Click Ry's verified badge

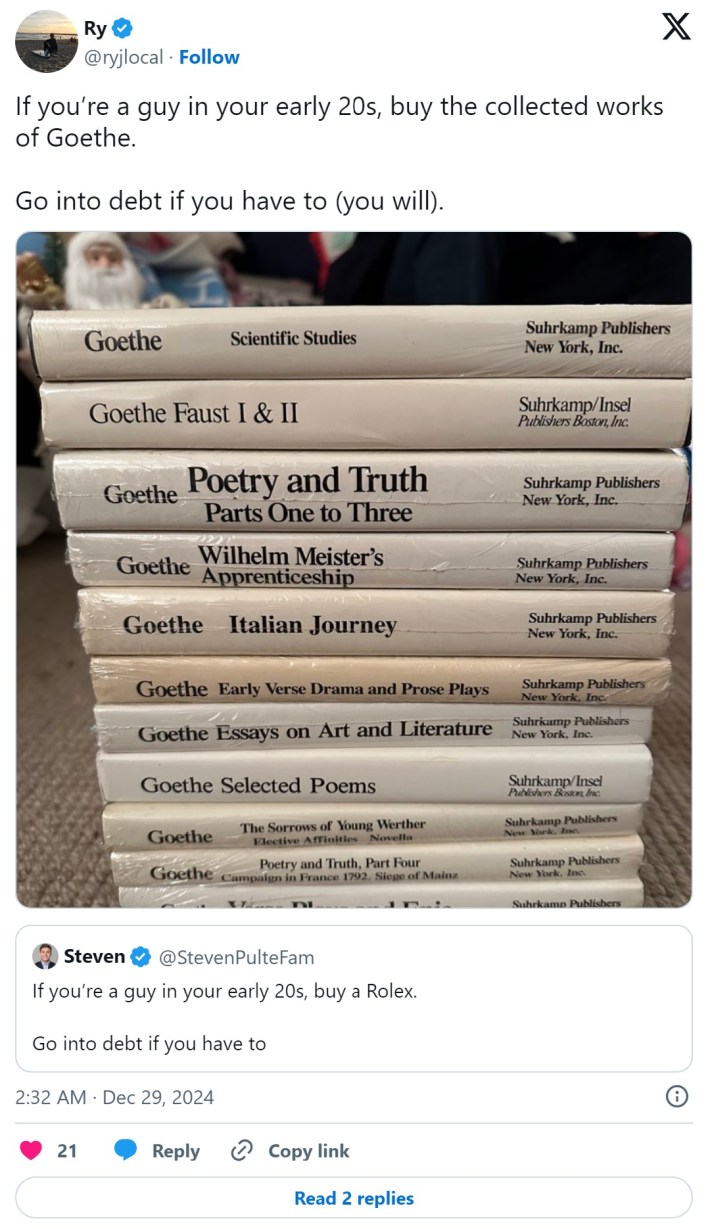[122, 29]
